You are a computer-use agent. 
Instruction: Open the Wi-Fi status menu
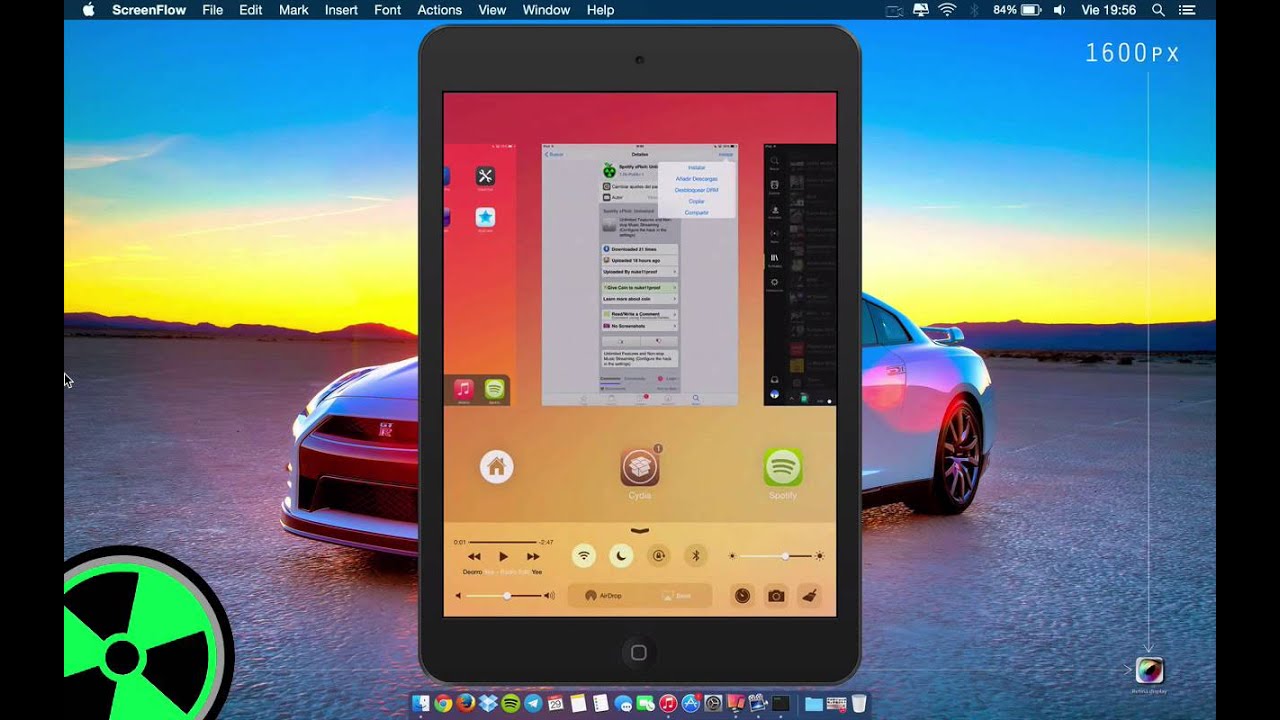coord(947,10)
